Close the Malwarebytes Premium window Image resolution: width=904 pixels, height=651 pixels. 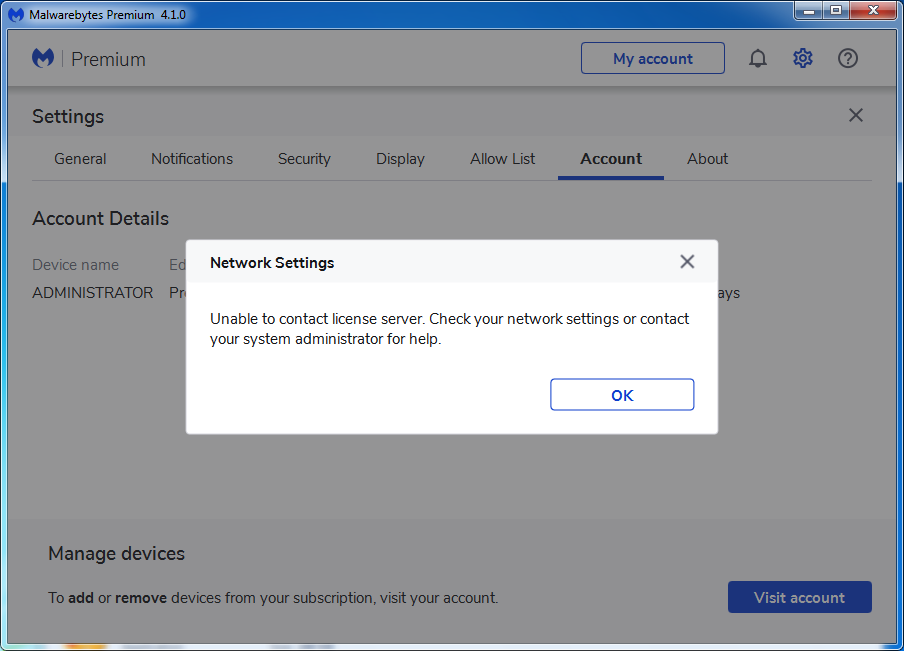(873, 11)
